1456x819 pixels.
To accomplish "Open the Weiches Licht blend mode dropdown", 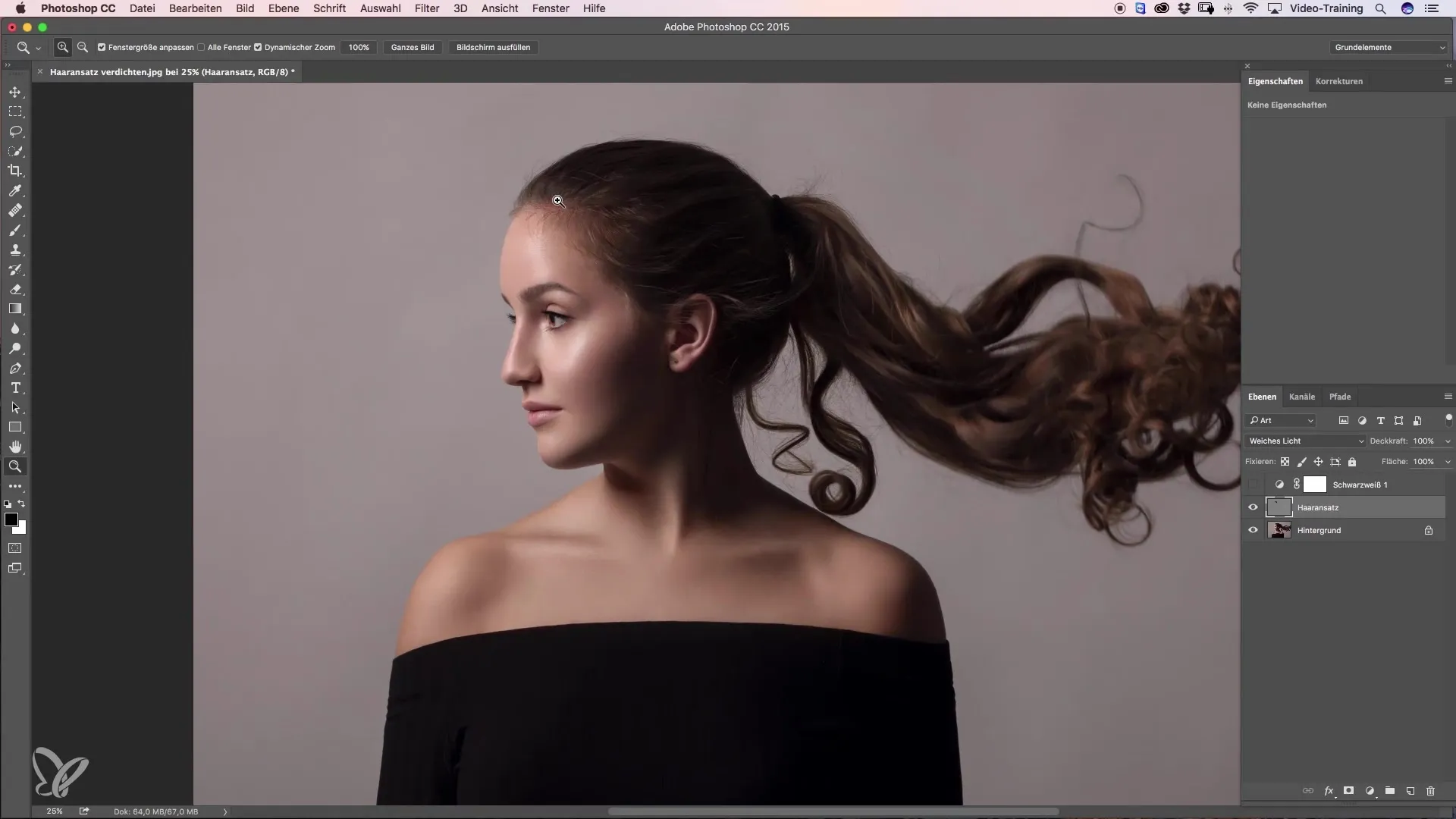I will tap(1304, 441).
